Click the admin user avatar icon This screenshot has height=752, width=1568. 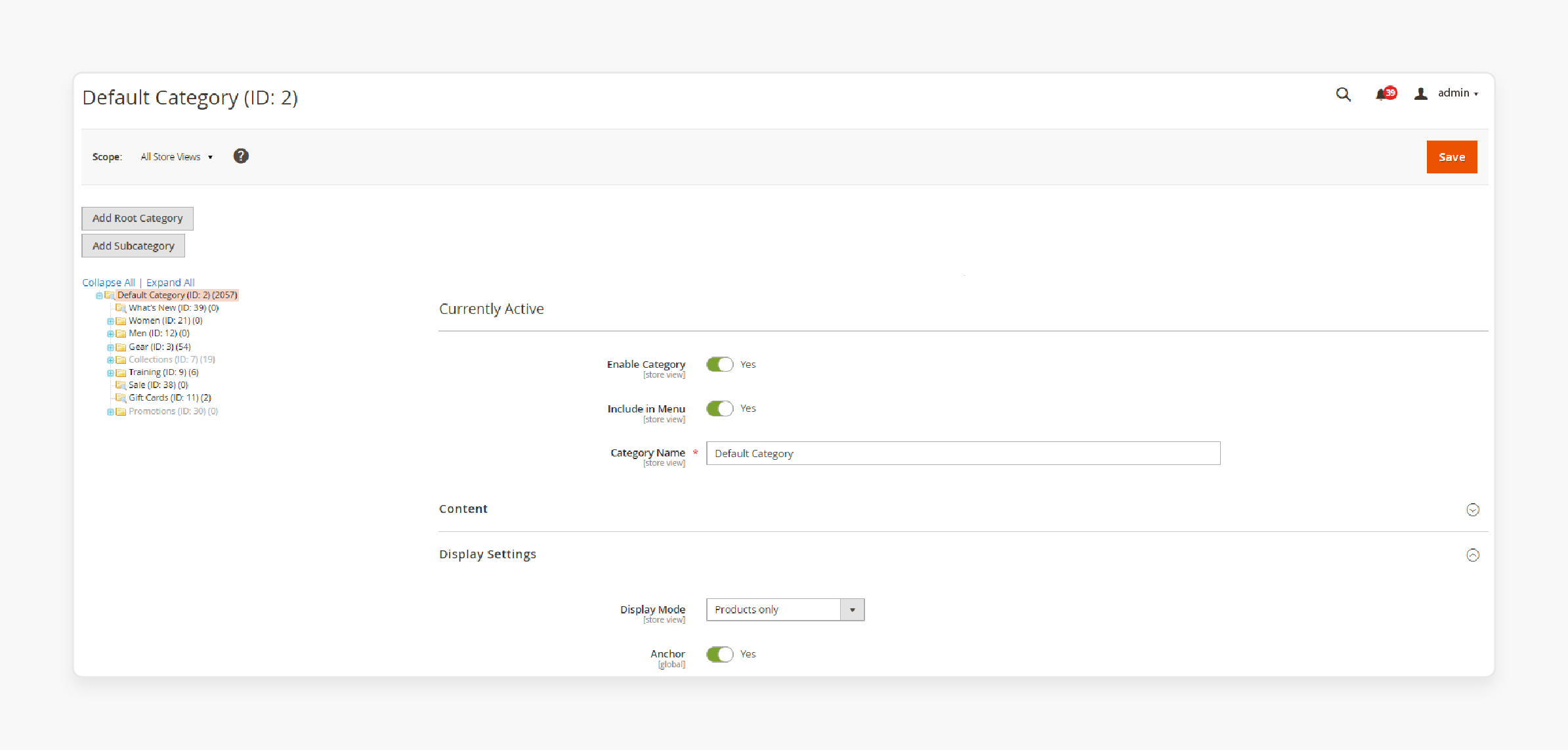click(x=1420, y=94)
